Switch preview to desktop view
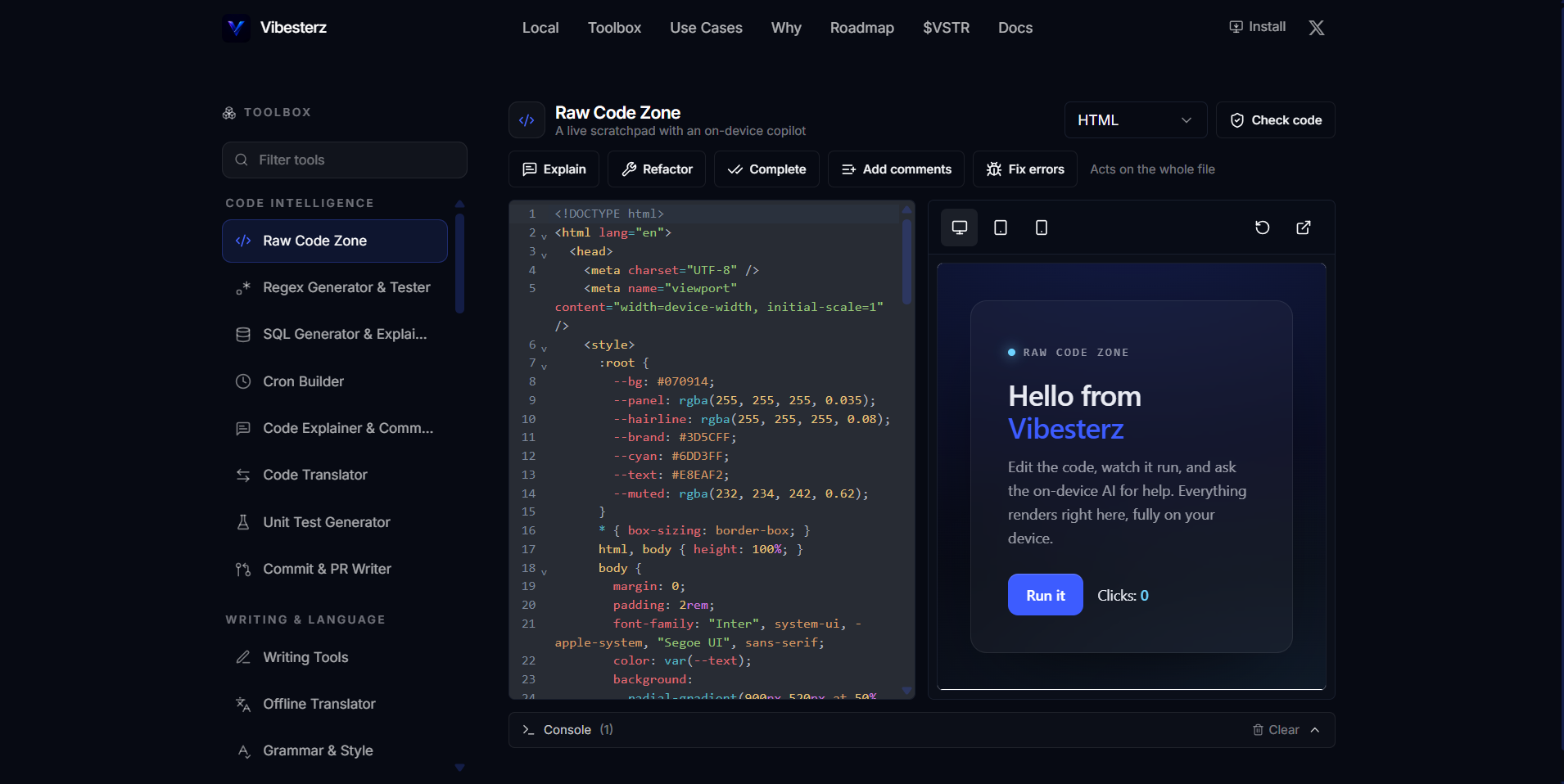Image resolution: width=1564 pixels, height=784 pixels. (959, 228)
